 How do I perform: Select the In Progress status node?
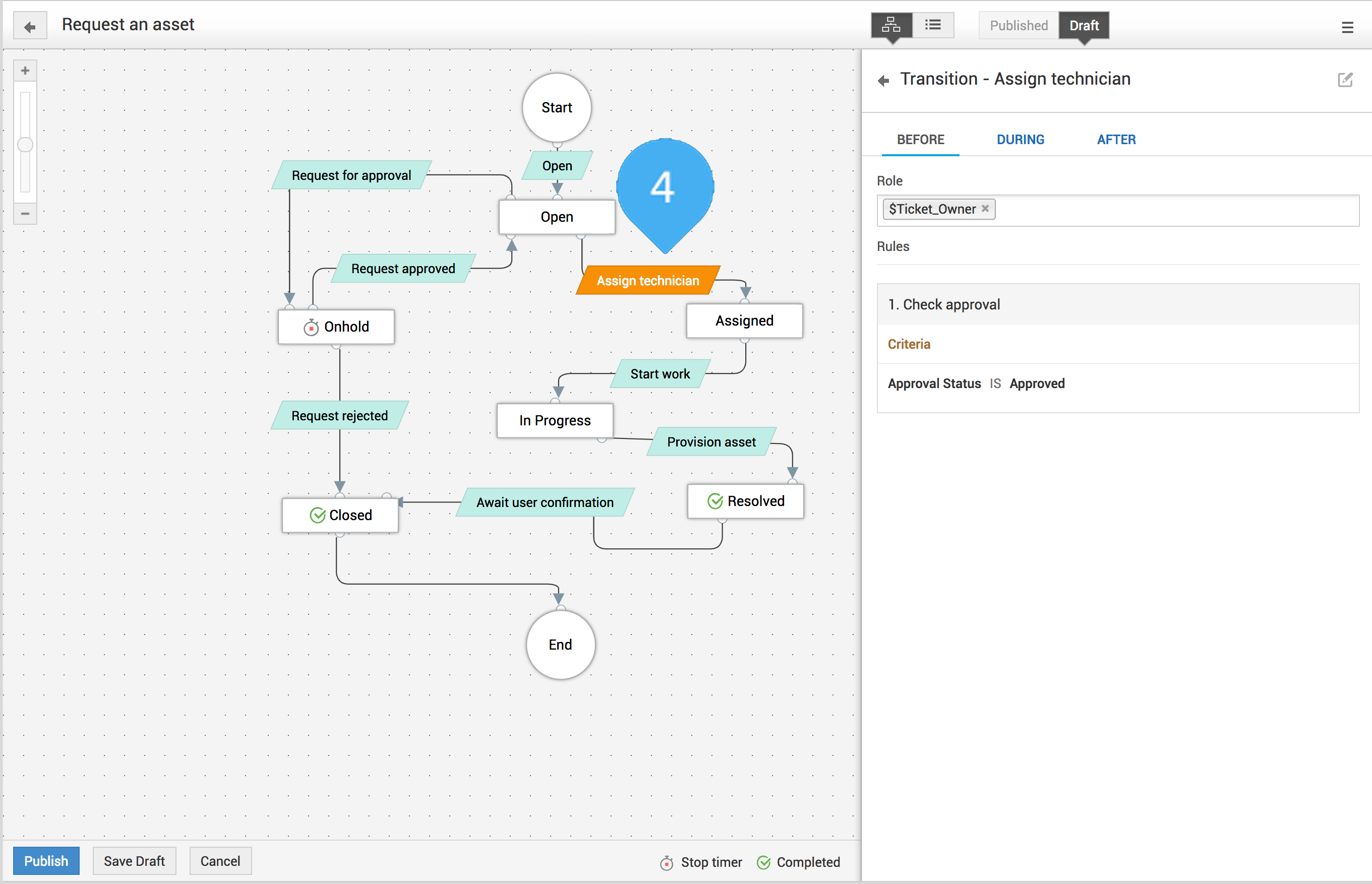555,421
